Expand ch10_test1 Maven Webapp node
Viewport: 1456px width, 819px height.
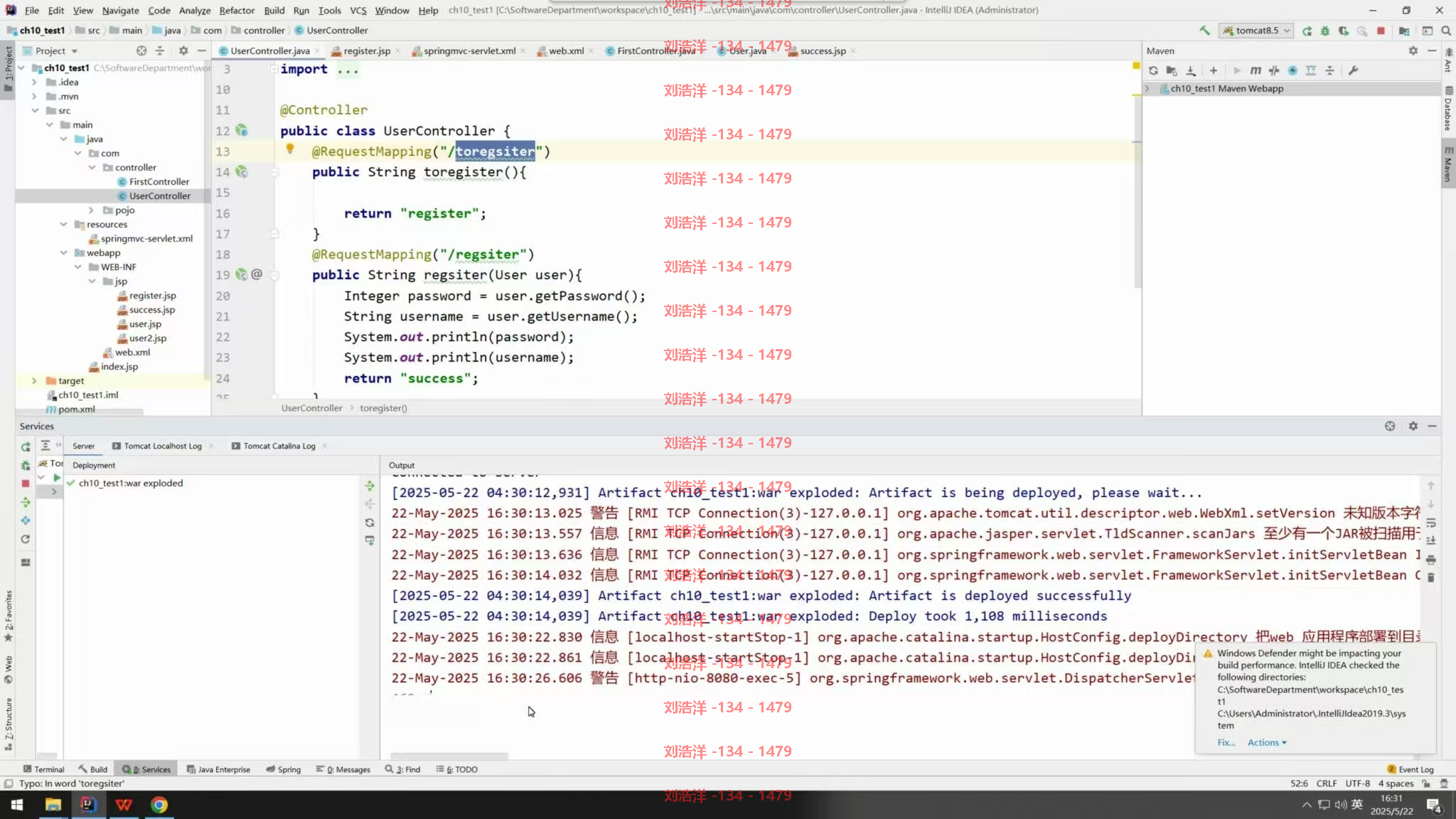click(1147, 89)
